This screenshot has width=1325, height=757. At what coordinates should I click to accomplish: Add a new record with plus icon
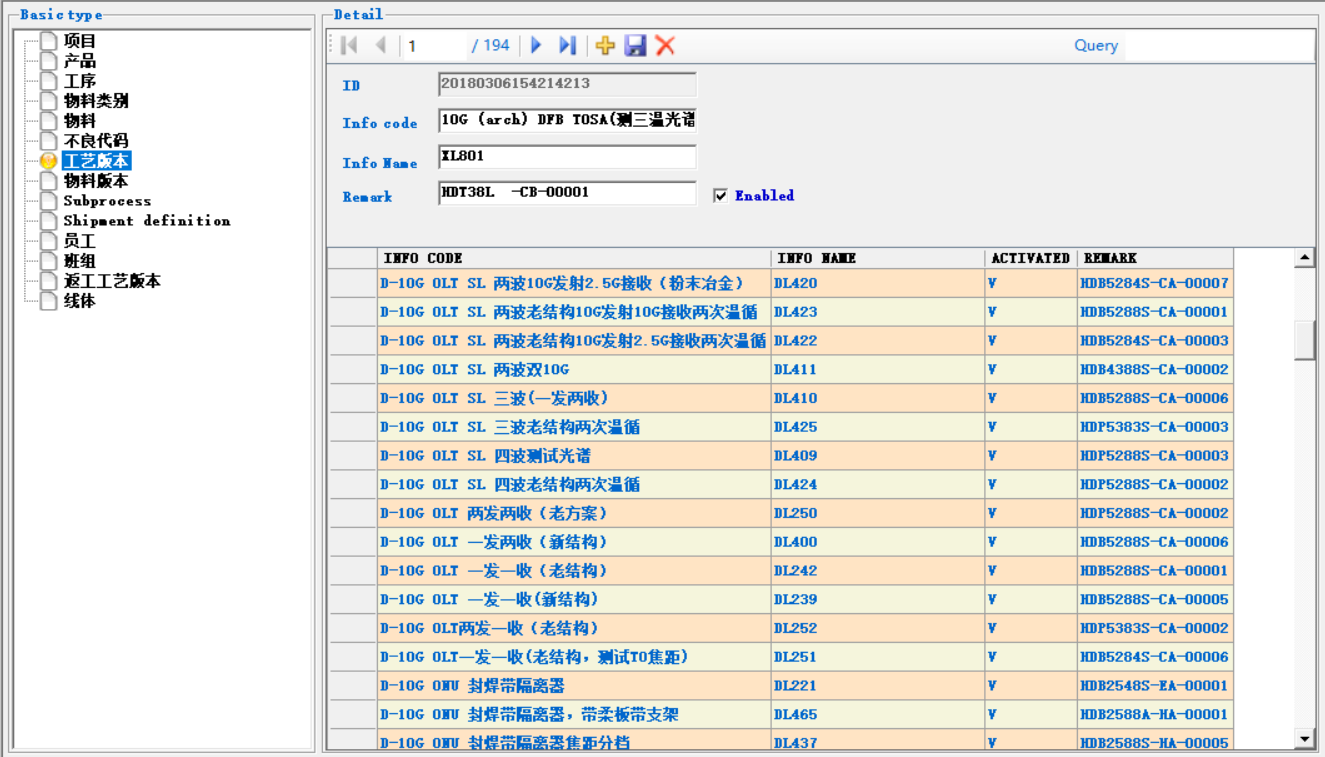[605, 45]
